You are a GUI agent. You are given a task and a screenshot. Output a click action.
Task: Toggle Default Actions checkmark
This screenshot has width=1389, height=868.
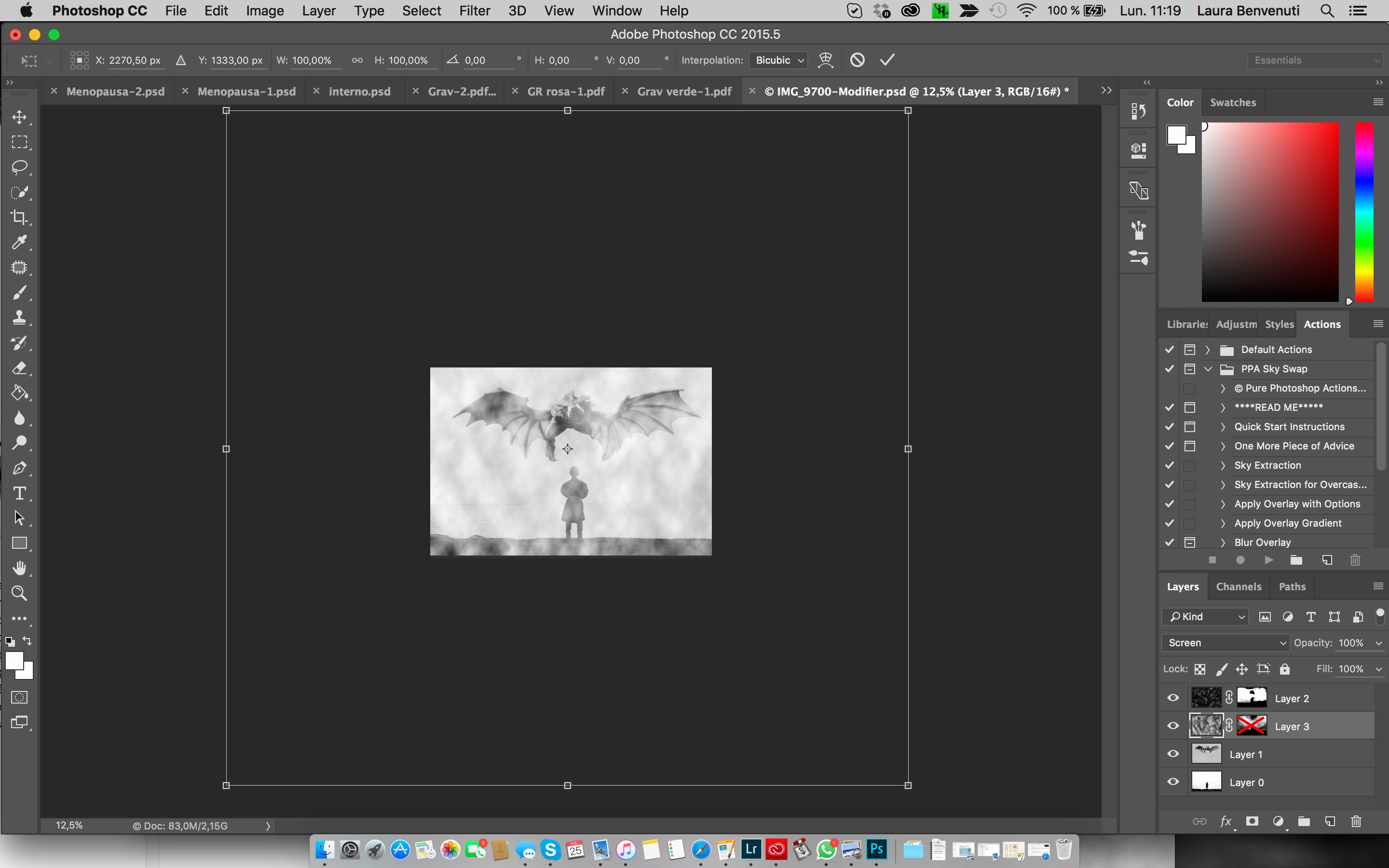point(1170,350)
